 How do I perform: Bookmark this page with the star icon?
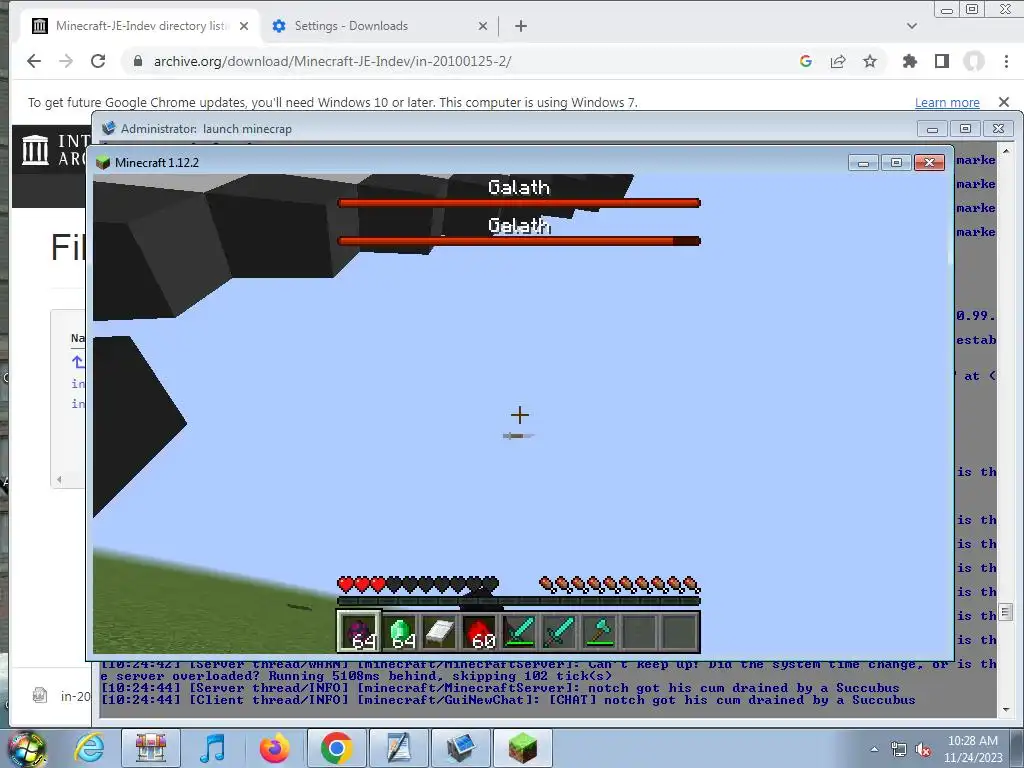click(870, 61)
